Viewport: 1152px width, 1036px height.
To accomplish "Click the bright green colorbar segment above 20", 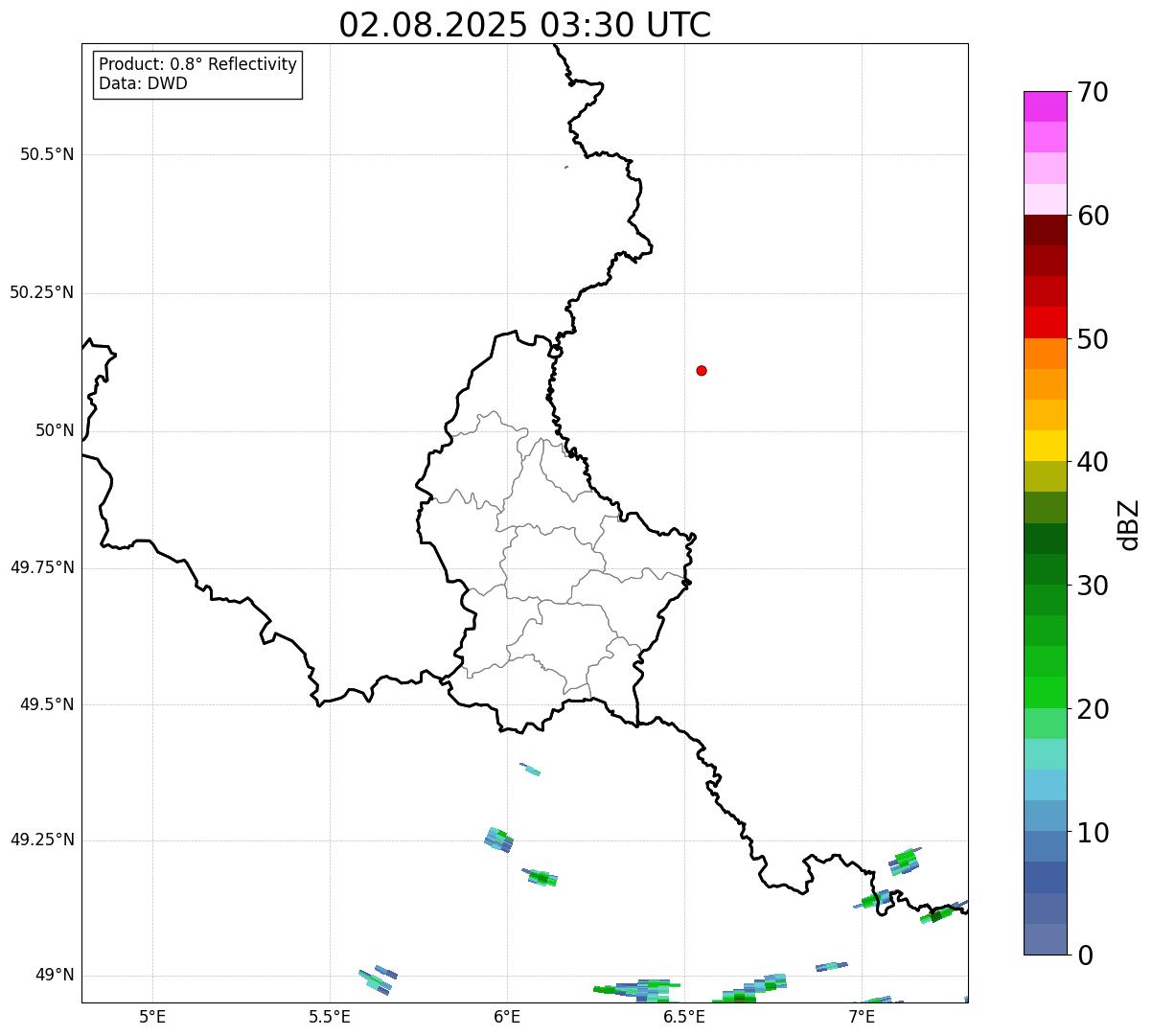I will [x=1045, y=692].
